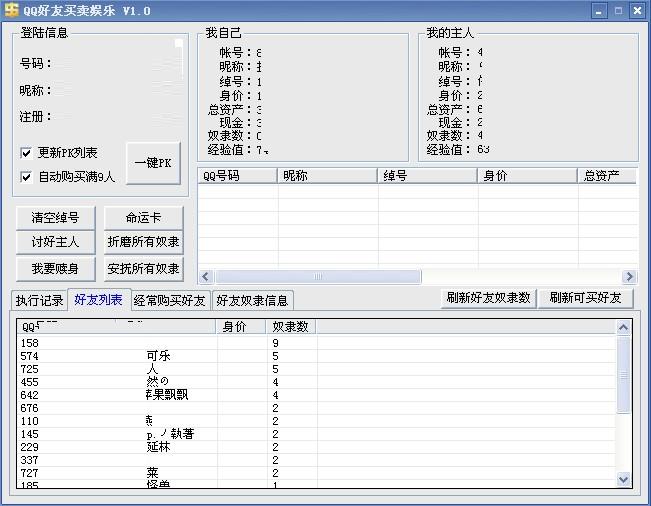
Task: Select friend row 642 果飘飘
Action: point(316,395)
